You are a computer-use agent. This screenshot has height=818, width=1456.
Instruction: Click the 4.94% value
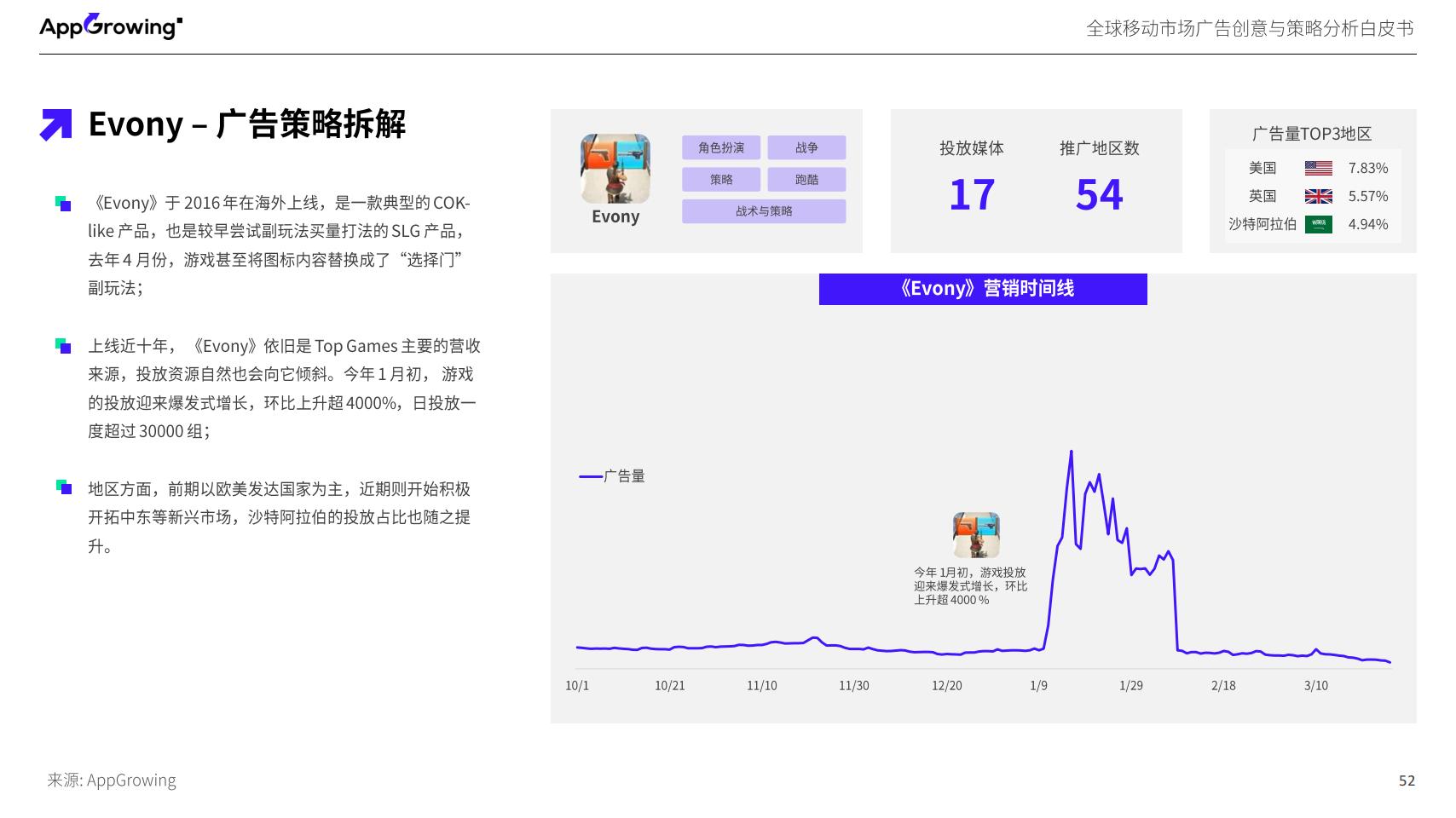(1368, 225)
